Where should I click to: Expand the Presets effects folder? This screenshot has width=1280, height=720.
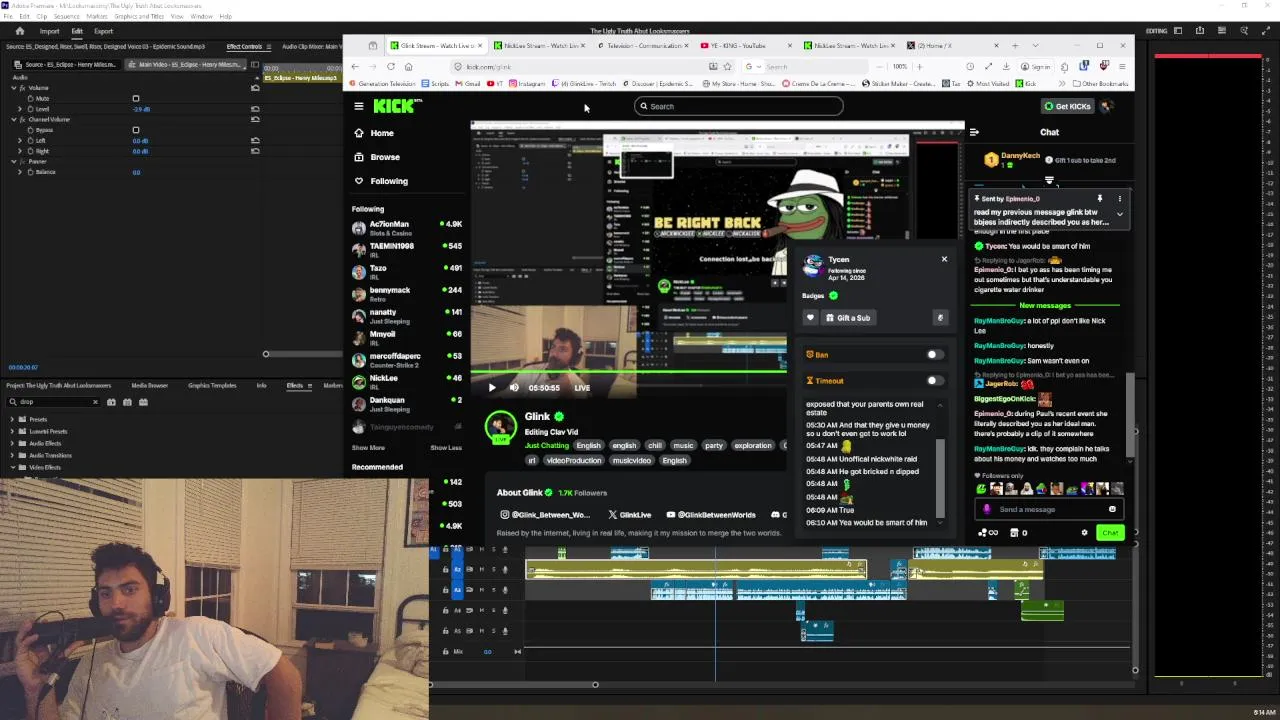[x=12, y=419]
